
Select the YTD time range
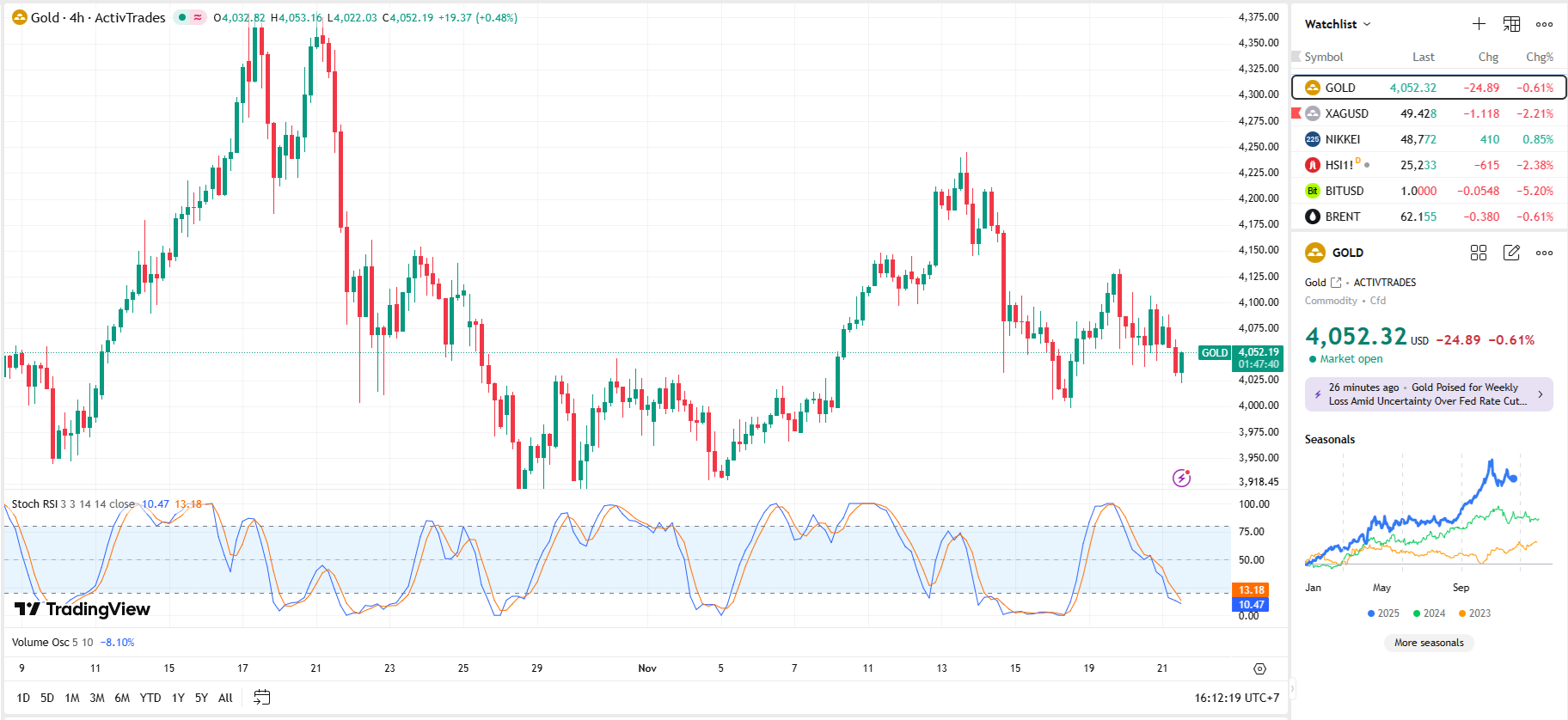[150, 698]
